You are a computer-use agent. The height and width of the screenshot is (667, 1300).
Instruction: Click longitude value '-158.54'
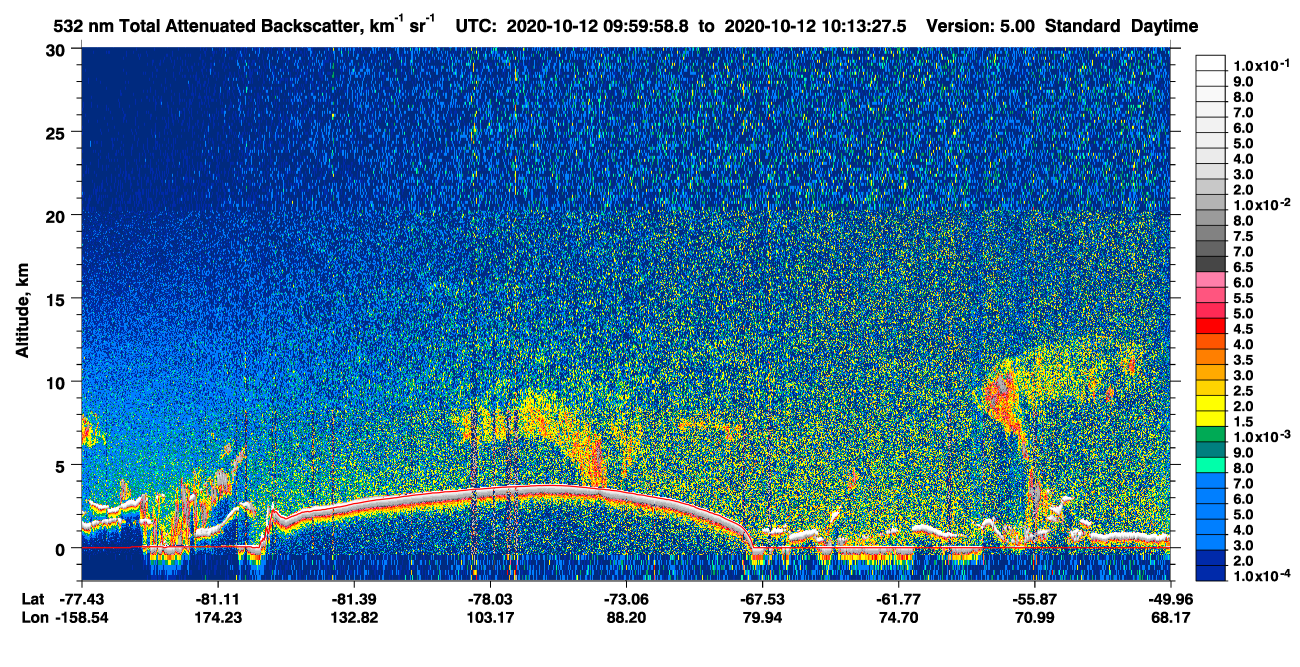(x=83, y=618)
